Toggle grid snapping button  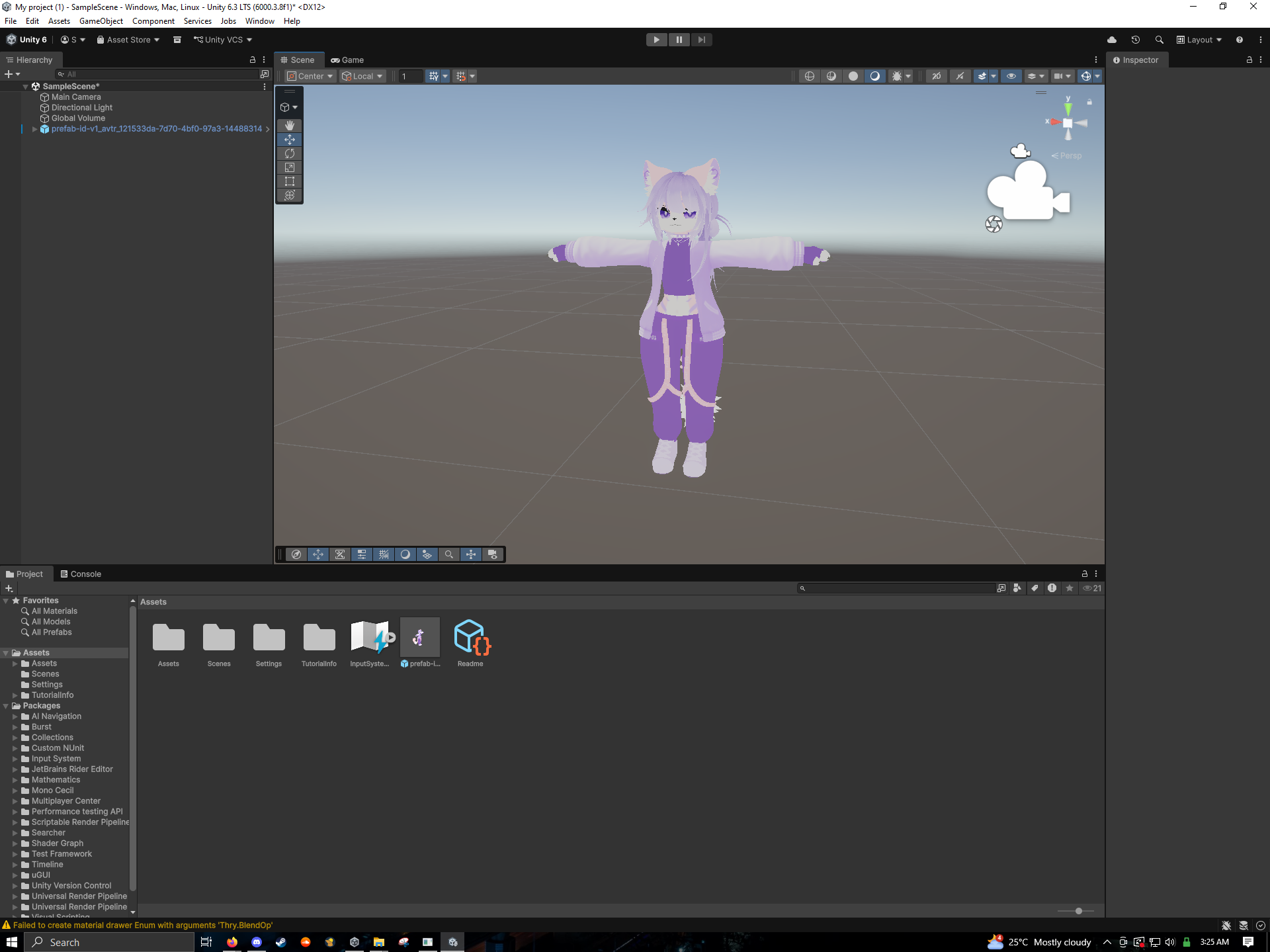(x=461, y=76)
